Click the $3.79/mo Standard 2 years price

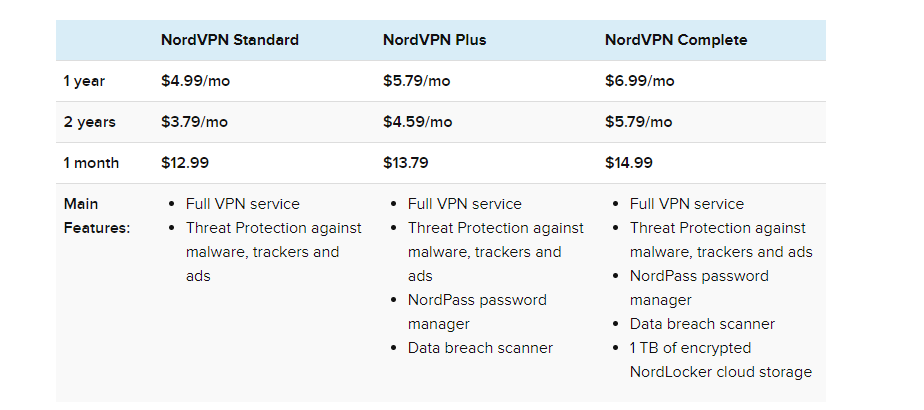[x=194, y=122]
